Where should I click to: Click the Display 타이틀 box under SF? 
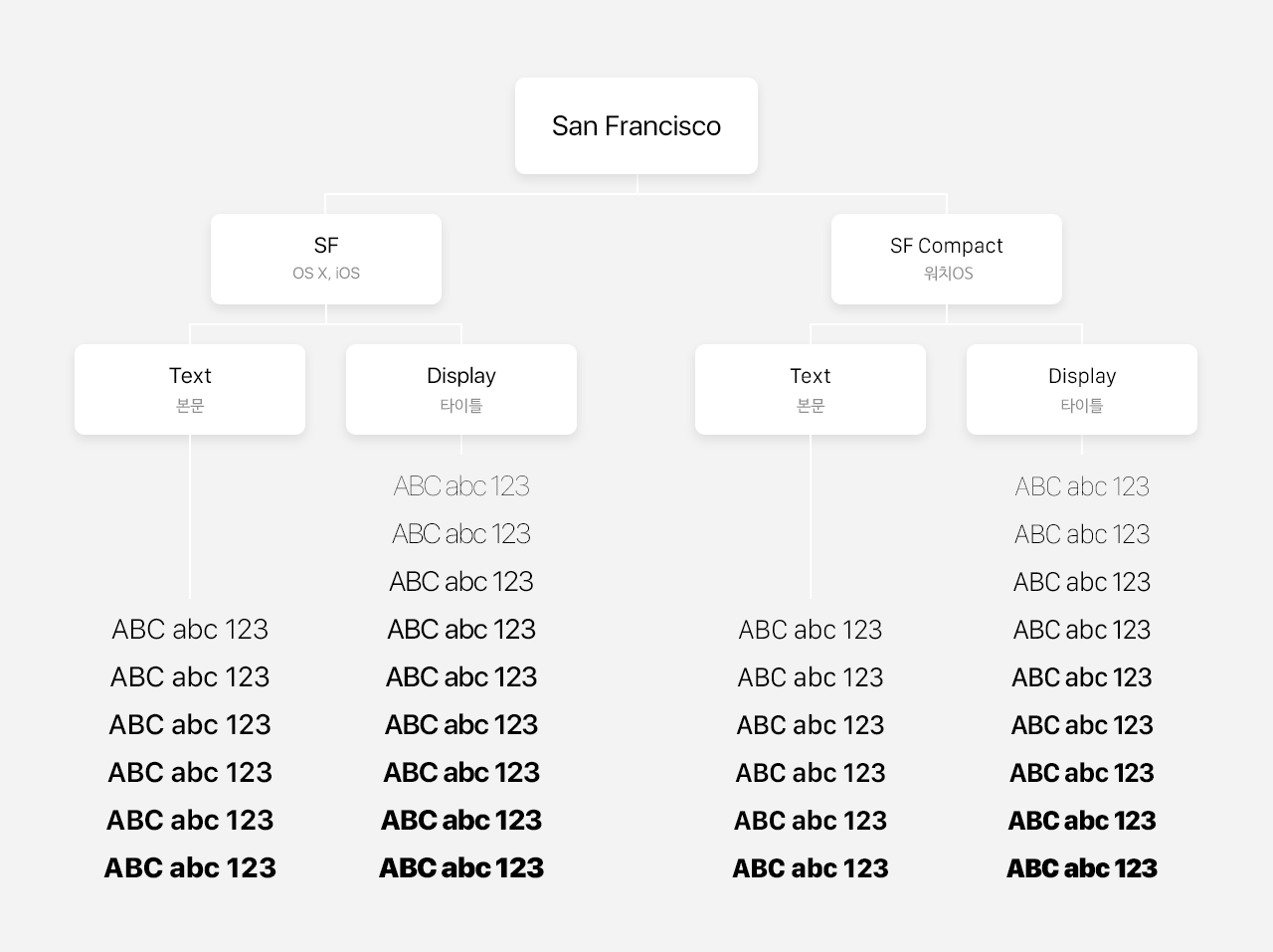click(x=461, y=389)
